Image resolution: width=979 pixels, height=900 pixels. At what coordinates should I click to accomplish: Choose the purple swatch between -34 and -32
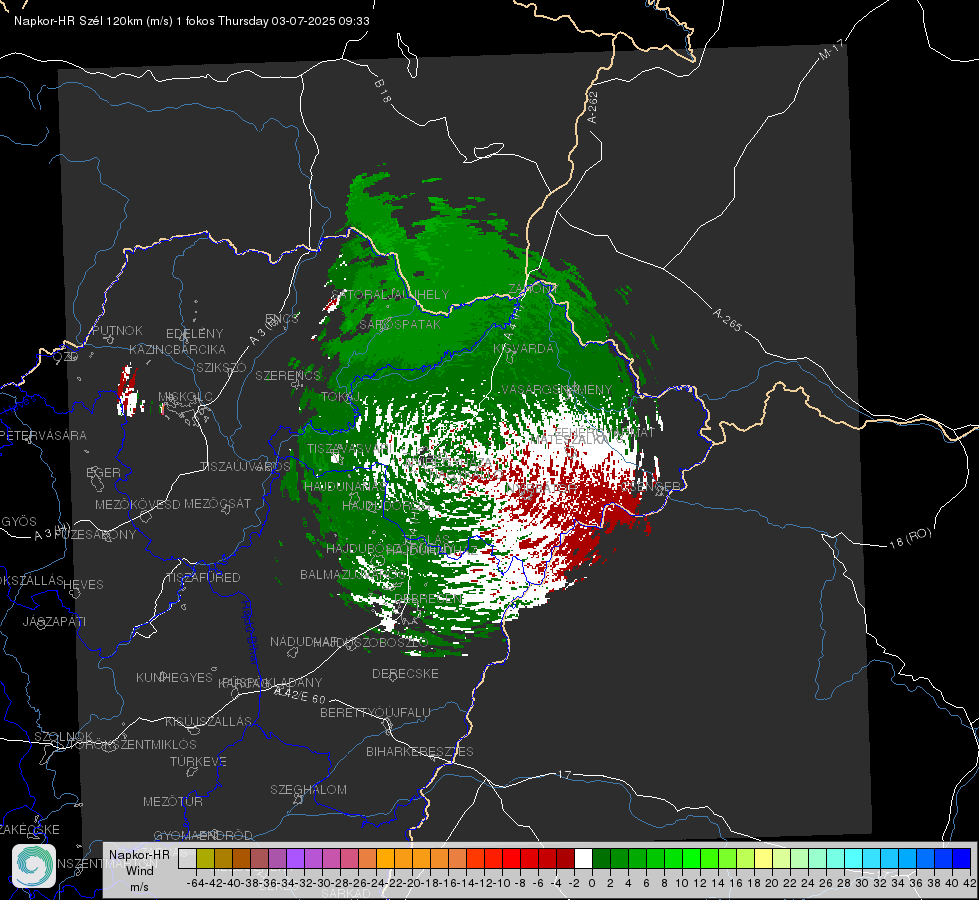[x=295, y=858]
